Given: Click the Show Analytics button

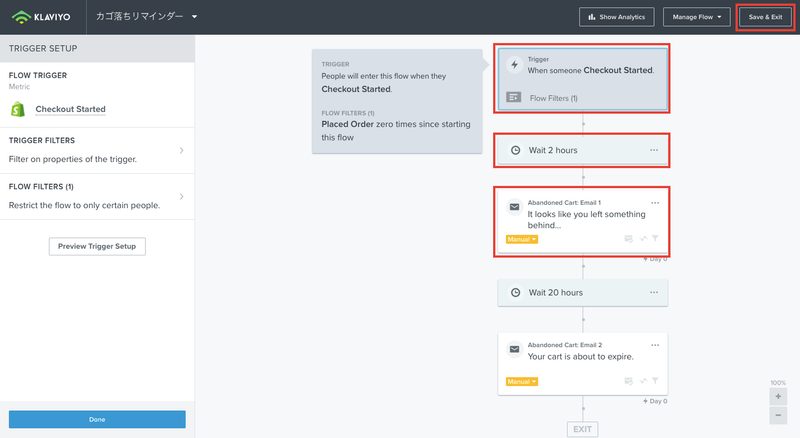Looking at the screenshot, I should [616, 17].
